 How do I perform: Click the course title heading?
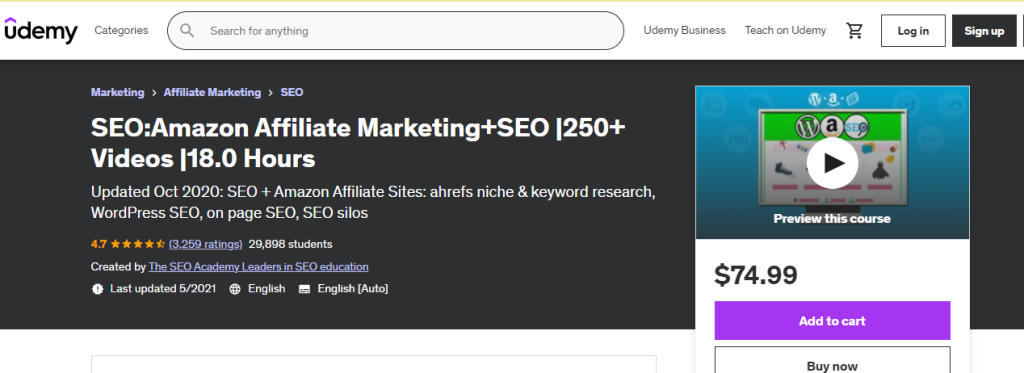358,143
